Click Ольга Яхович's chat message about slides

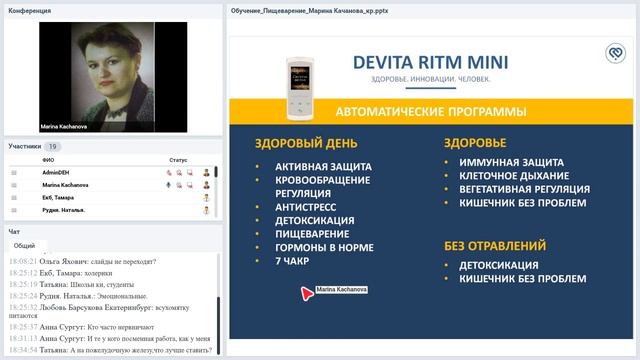[x=82, y=261]
